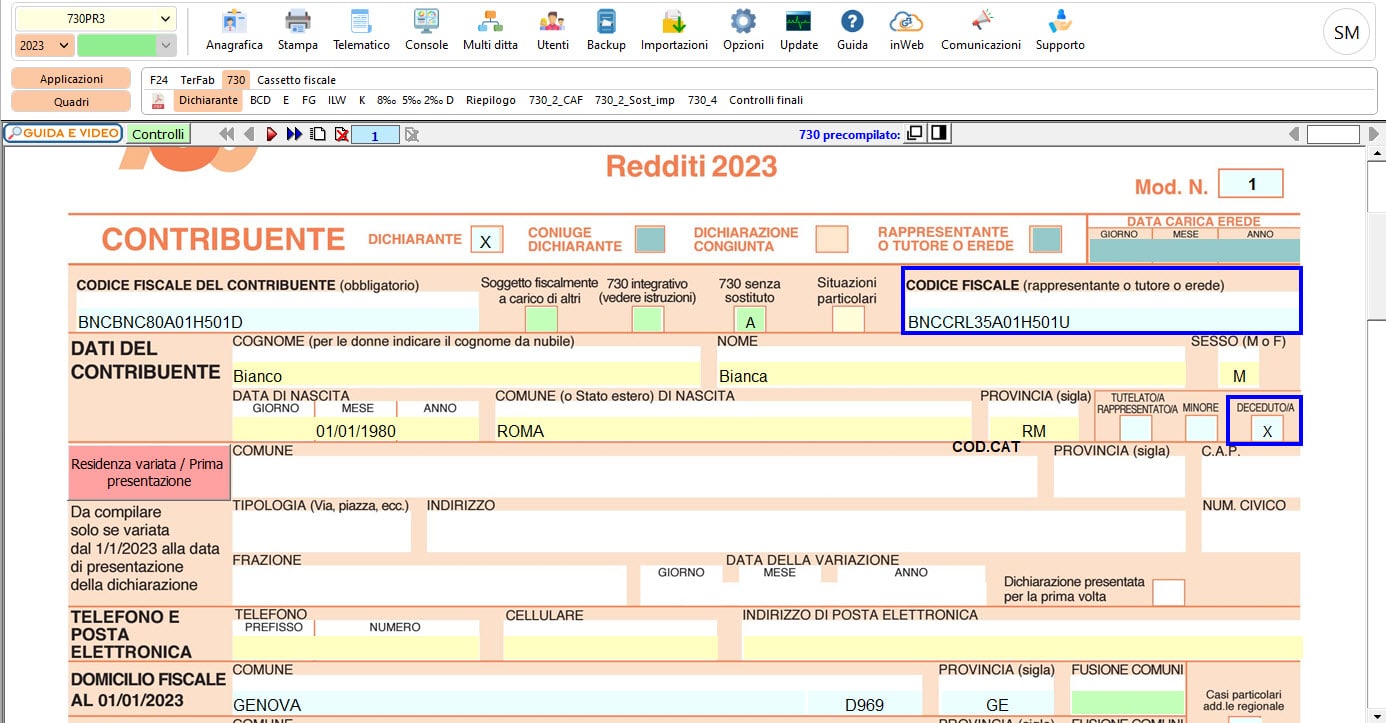Open Comunicazioni megaphone icon
The height and width of the screenshot is (723, 1386).
tap(981, 30)
